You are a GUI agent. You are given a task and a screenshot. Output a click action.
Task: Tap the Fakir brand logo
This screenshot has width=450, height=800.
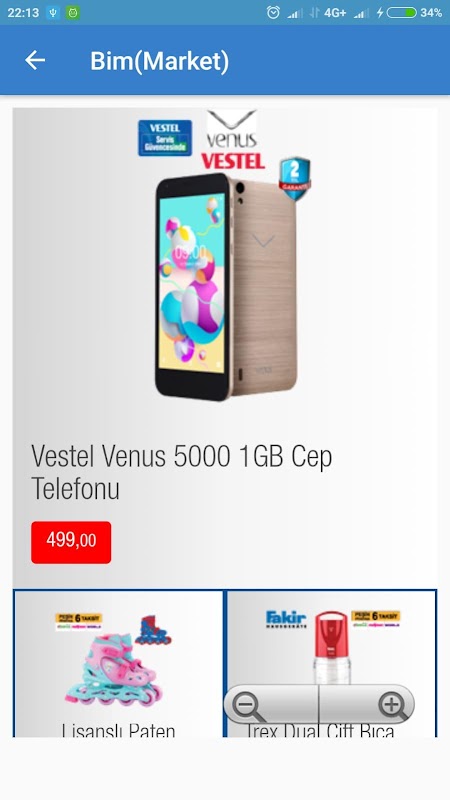pos(286,619)
